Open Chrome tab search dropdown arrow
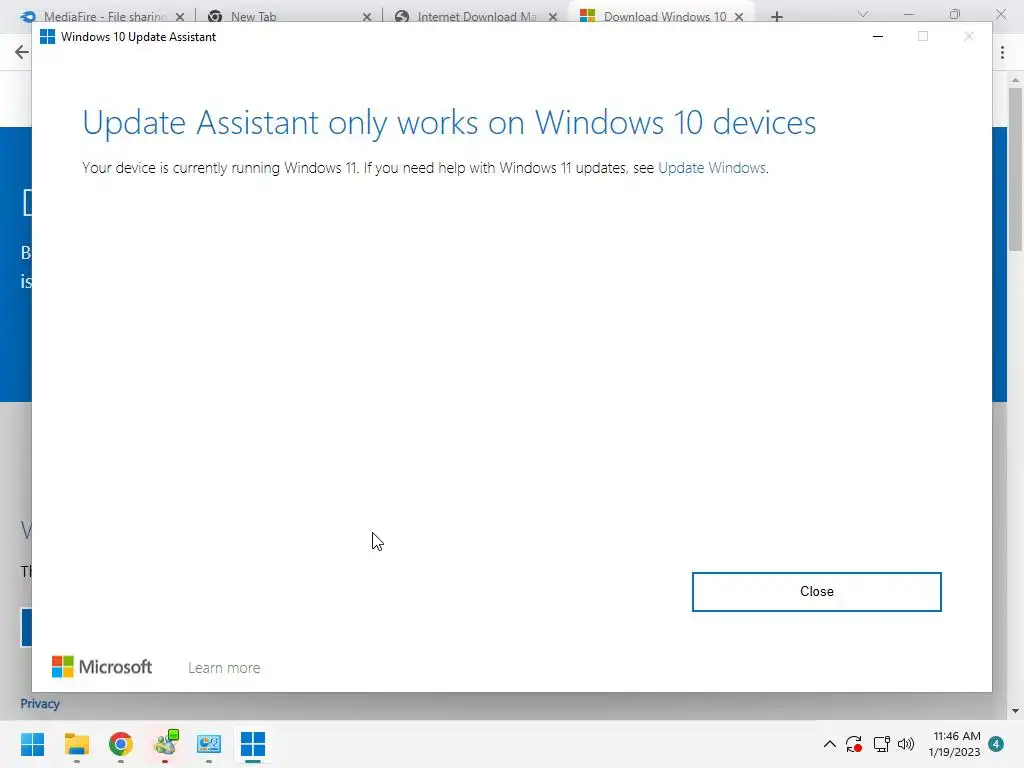 pos(863,14)
